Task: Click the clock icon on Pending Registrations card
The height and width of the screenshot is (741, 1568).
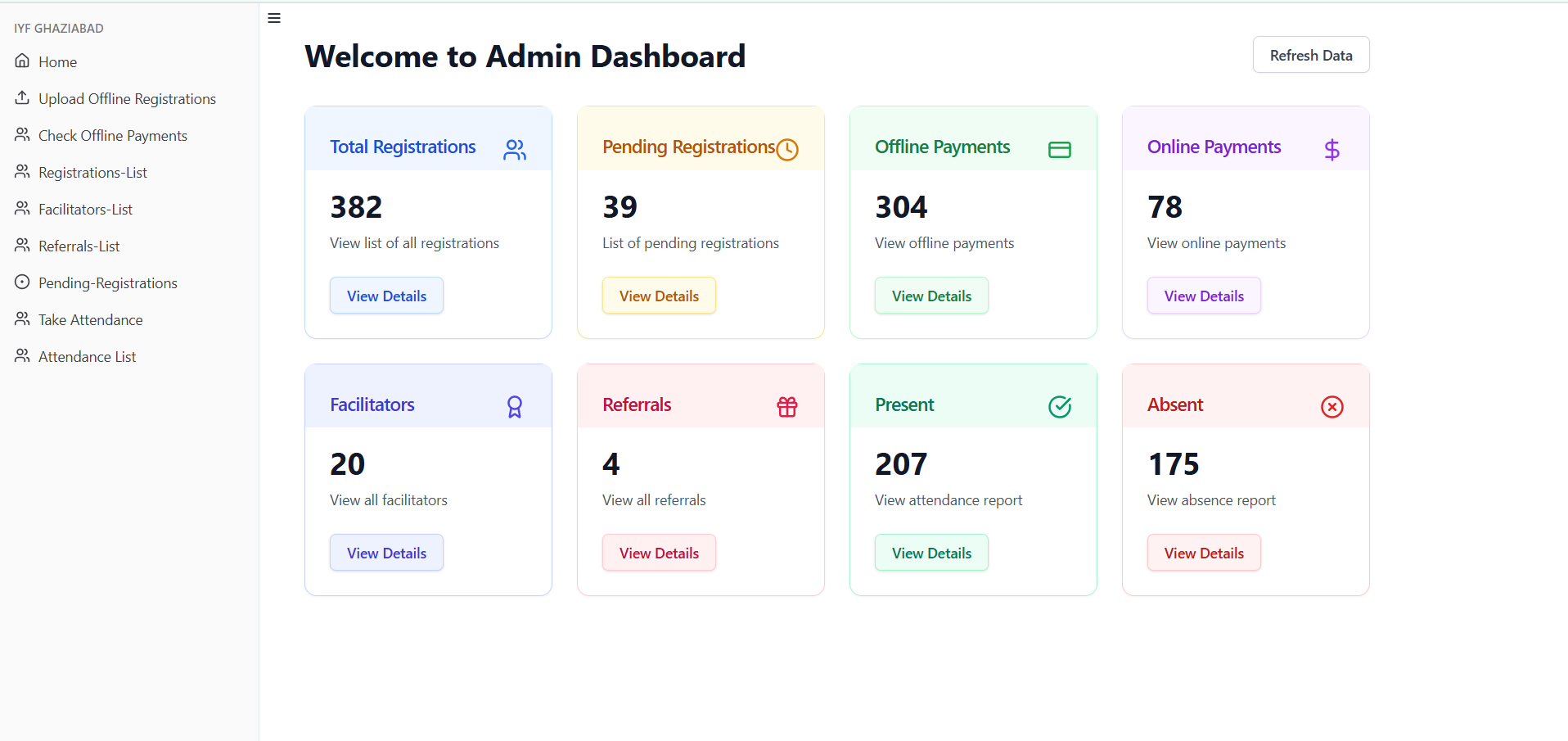Action: coord(787,149)
